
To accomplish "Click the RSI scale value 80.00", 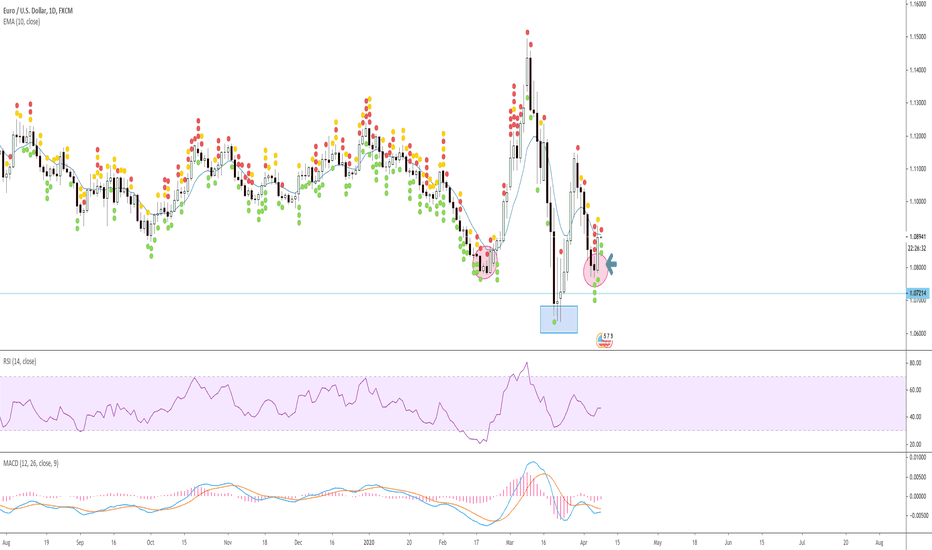I will [x=915, y=363].
